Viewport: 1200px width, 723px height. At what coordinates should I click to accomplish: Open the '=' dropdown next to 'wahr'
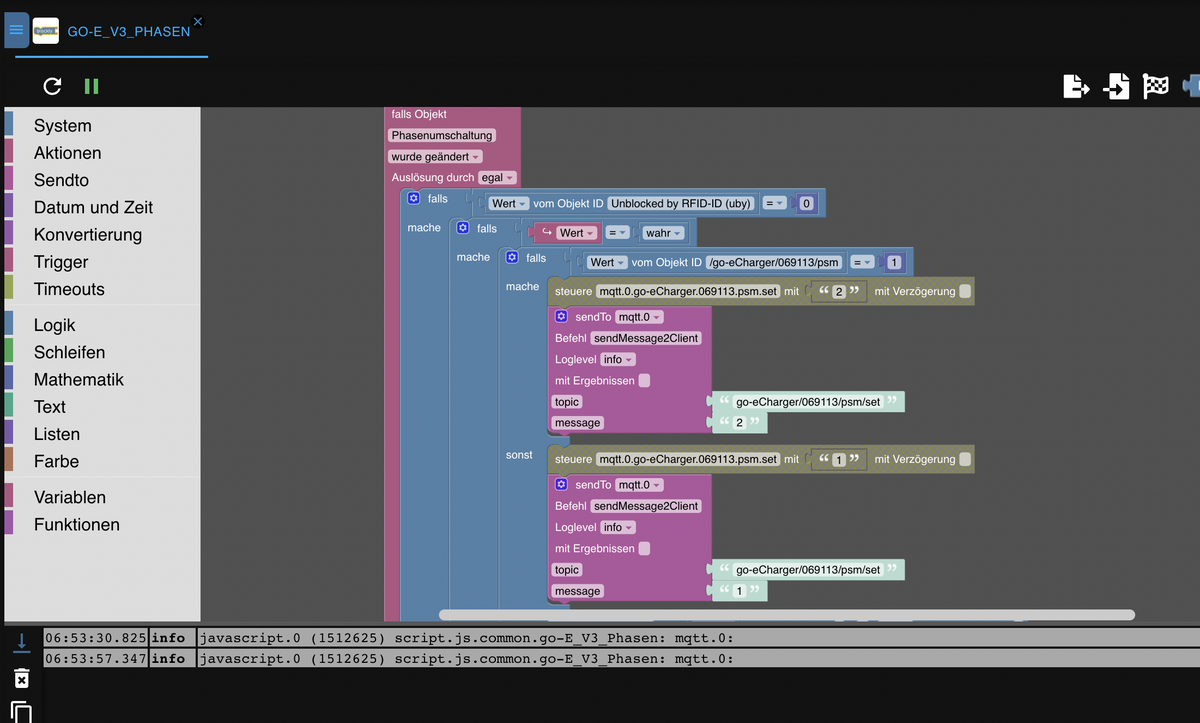pyautogui.click(x=618, y=233)
